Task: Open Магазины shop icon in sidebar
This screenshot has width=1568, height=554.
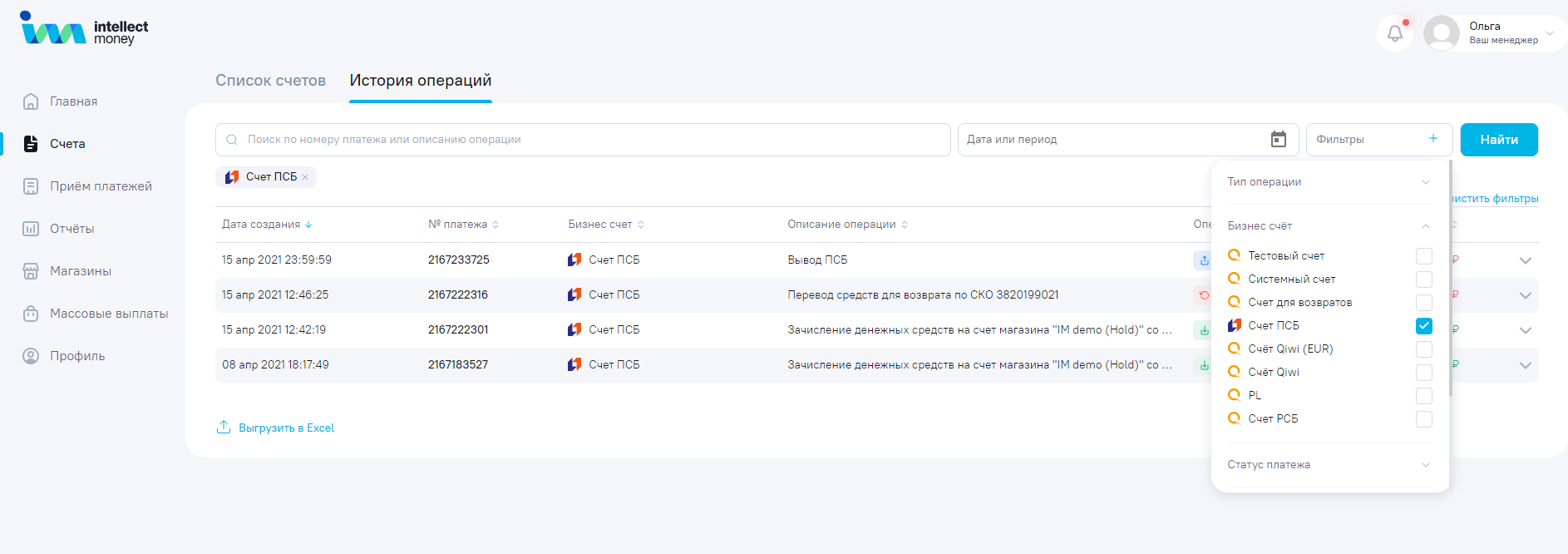Action: point(31,271)
